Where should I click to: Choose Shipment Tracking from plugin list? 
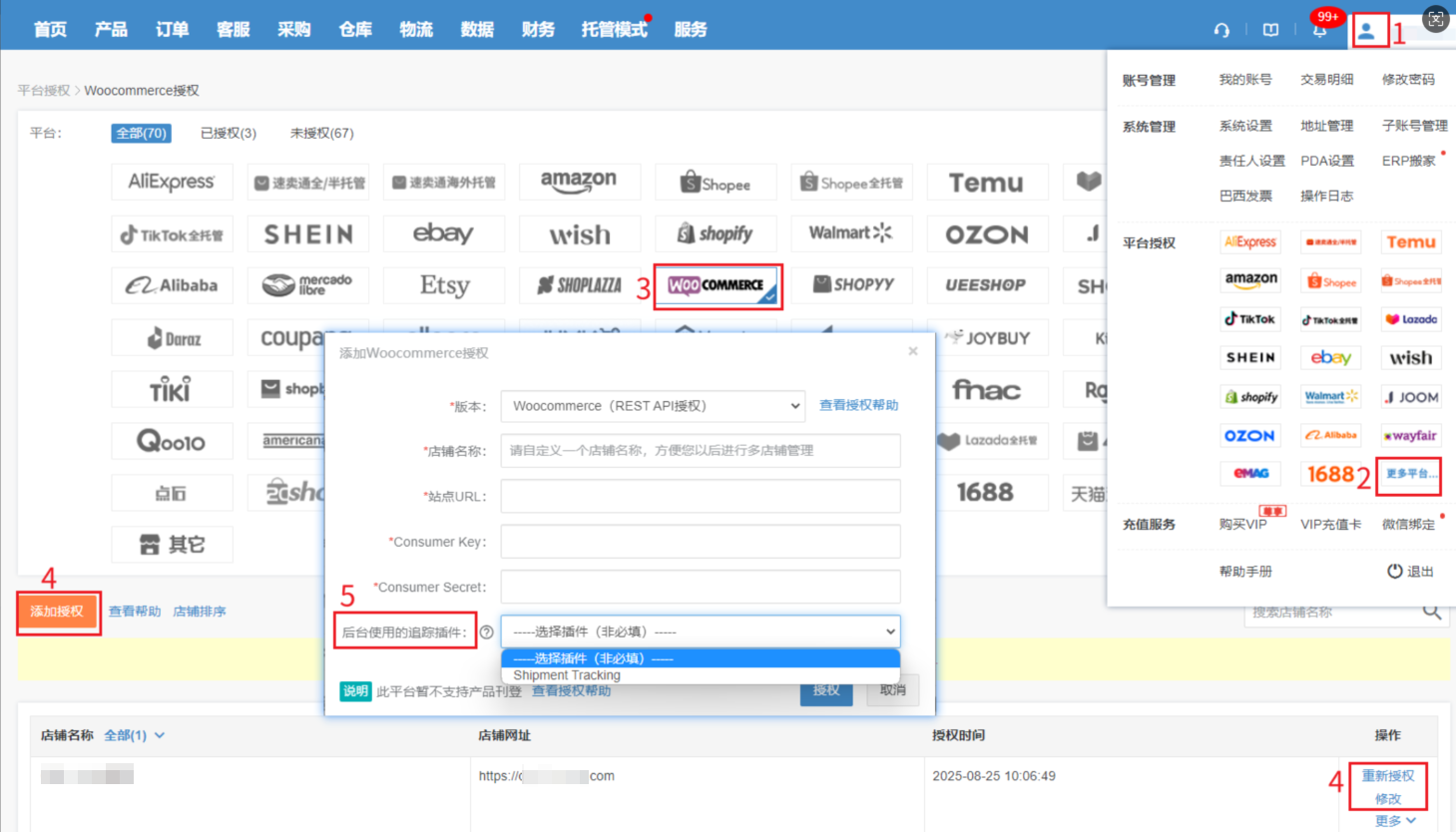point(567,675)
